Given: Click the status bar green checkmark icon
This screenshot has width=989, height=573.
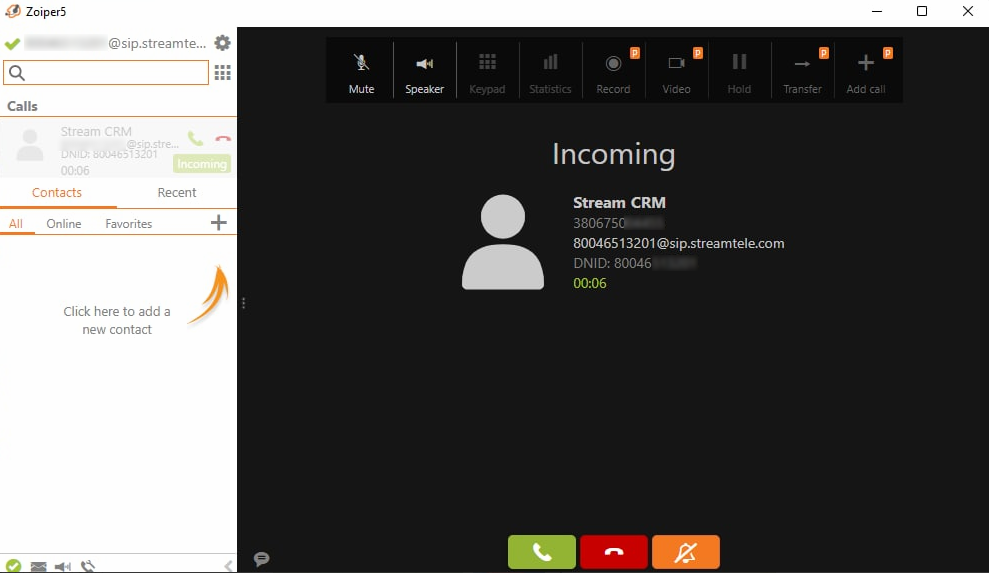Looking at the screenshot, I should 13,565.
